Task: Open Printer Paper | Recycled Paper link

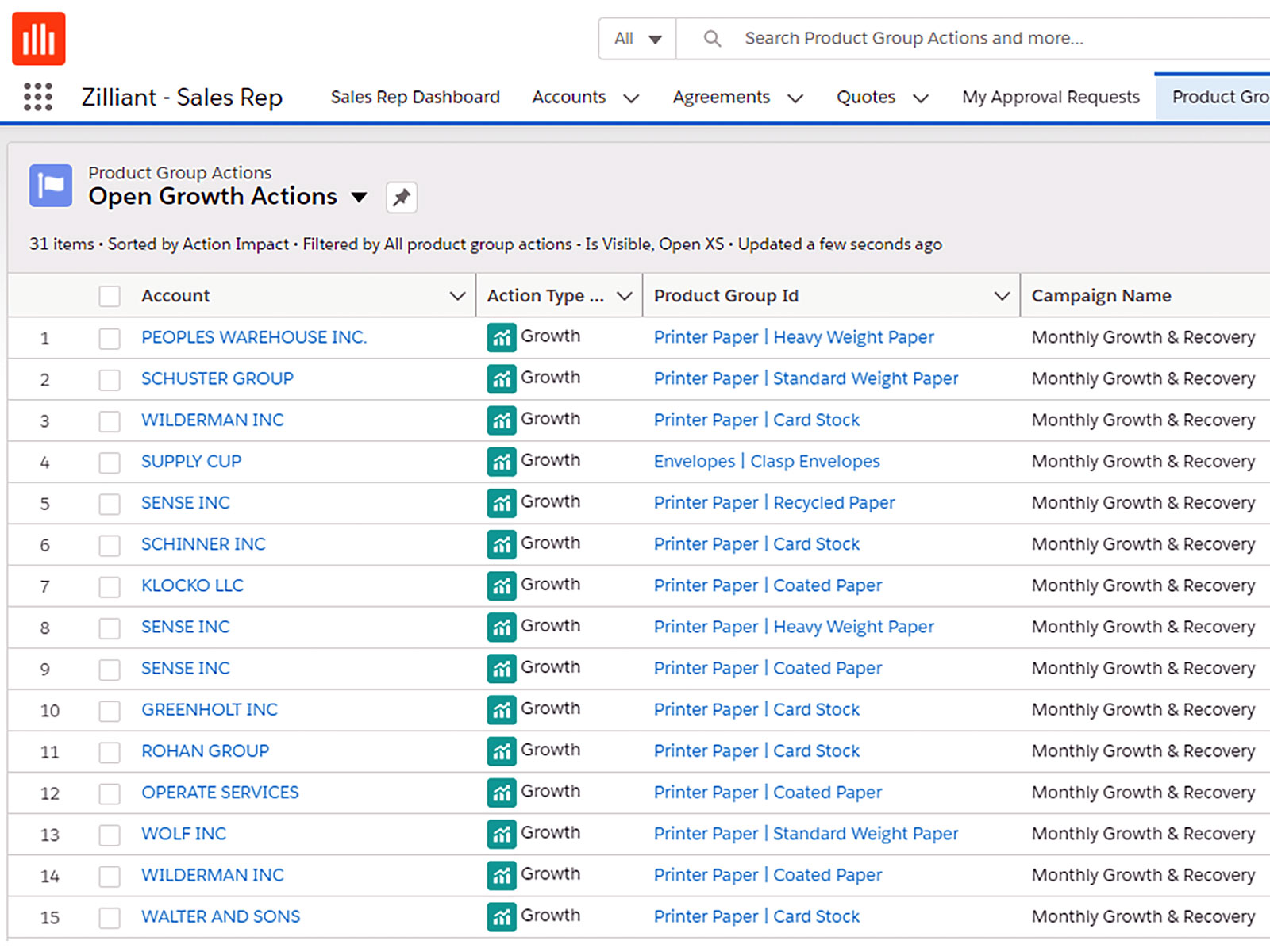Action: [x=774, y=503]
